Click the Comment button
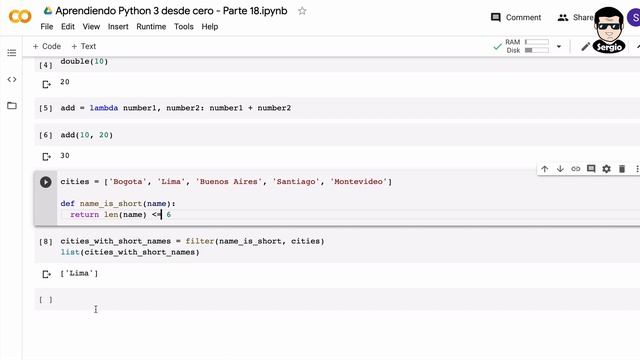 tap(516, 18)
